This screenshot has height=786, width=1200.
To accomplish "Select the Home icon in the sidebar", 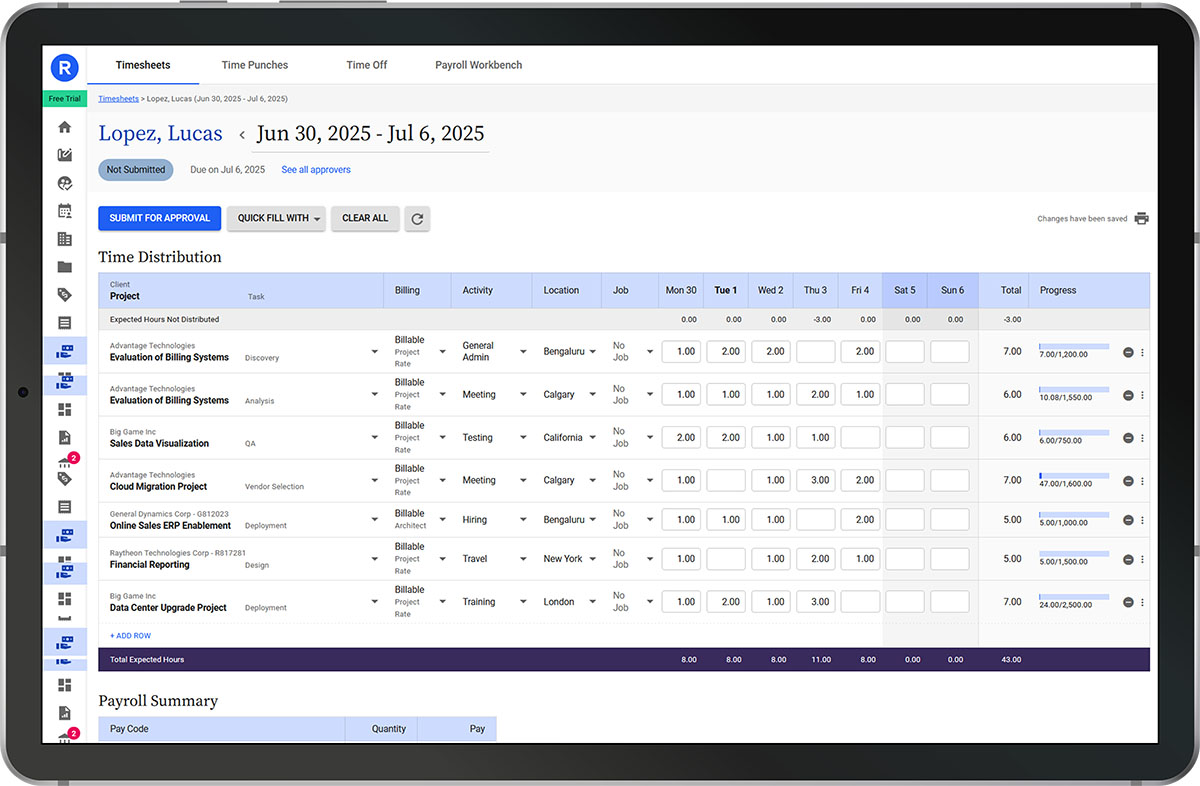I will 64,127.
